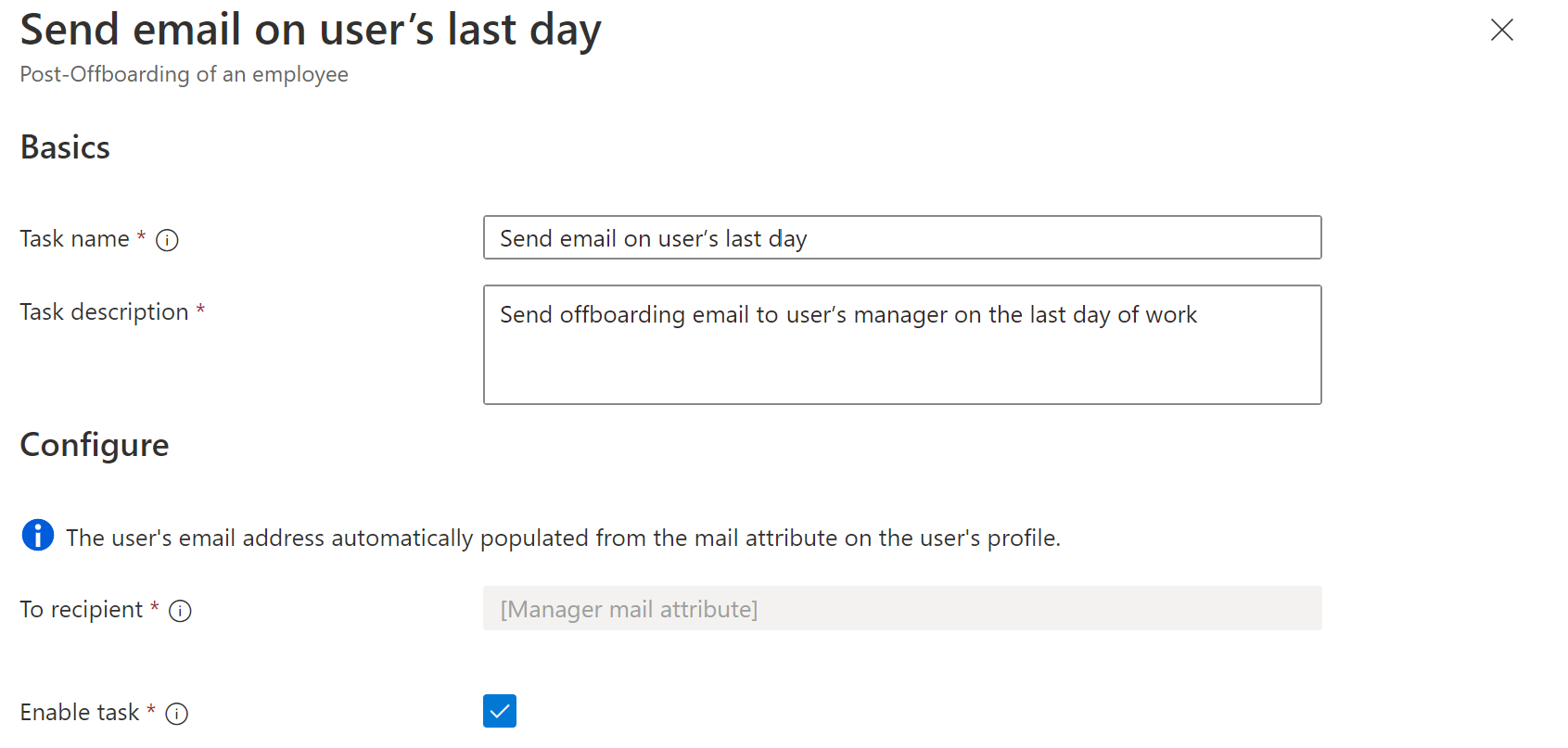1568x748 pixels.
Task: Place cursor in the Task name input box
Action: (x=902, y=238)
